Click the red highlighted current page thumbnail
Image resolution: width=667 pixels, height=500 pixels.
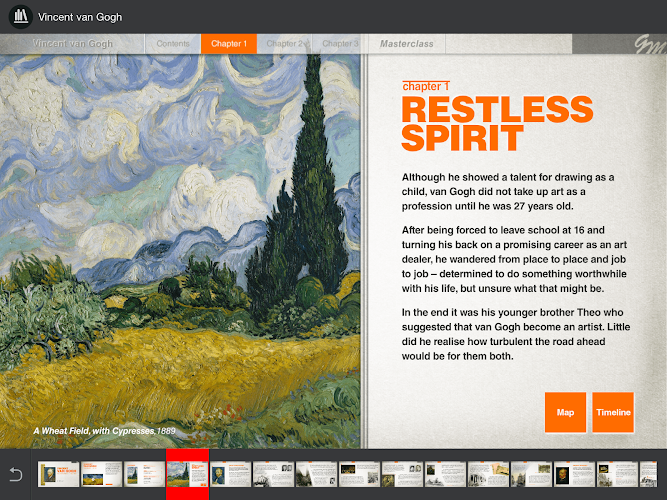[187, 474]
